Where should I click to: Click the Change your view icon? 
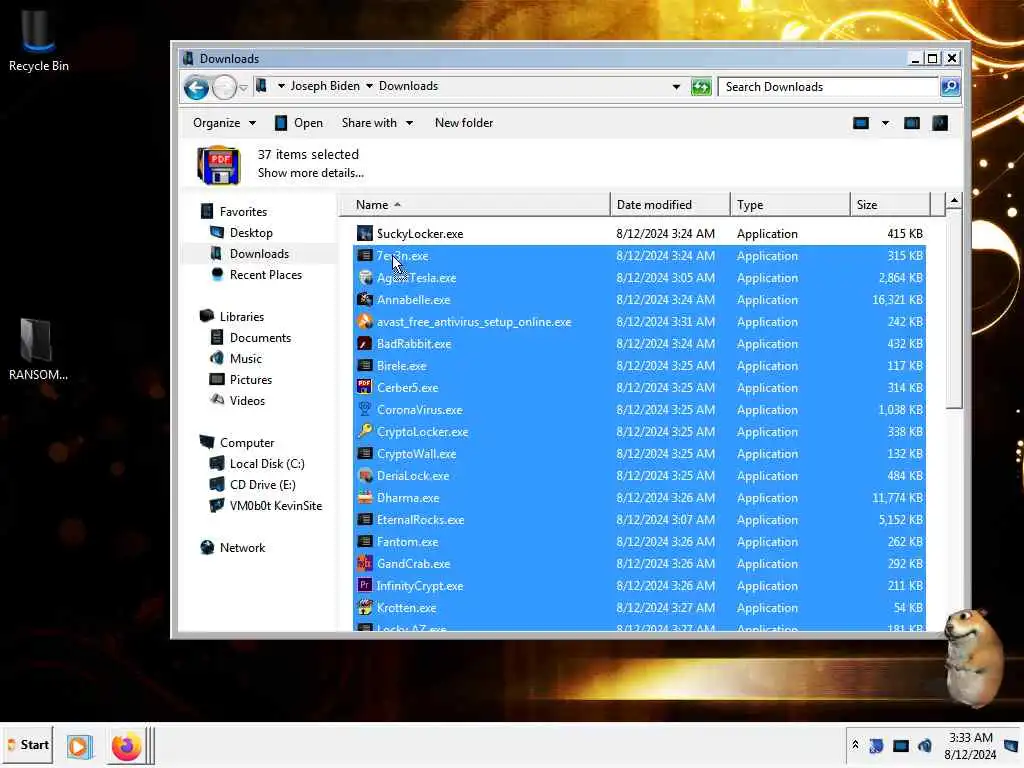[x=861, y=123]
